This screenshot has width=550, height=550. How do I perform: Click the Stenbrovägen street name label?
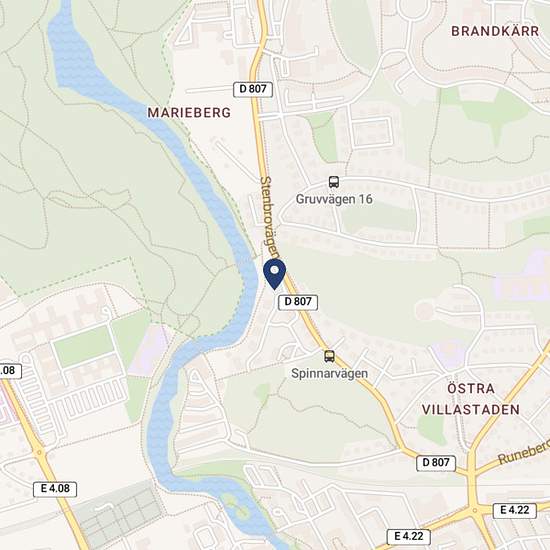(270, 217)
